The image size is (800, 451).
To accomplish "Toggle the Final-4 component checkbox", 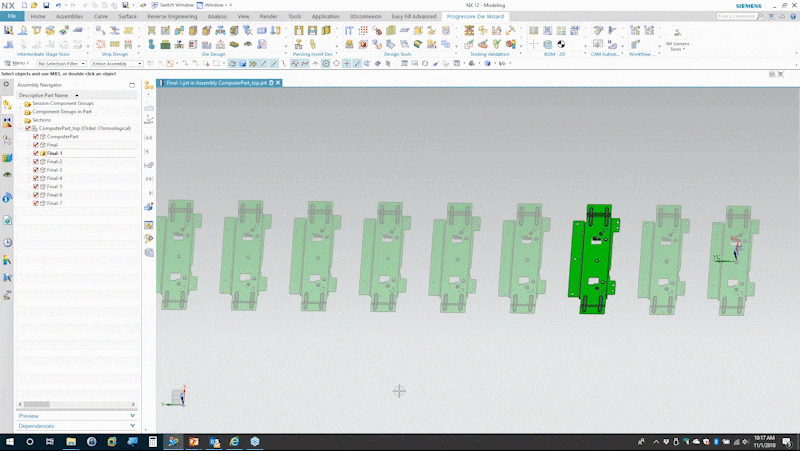I will (36, 179).
